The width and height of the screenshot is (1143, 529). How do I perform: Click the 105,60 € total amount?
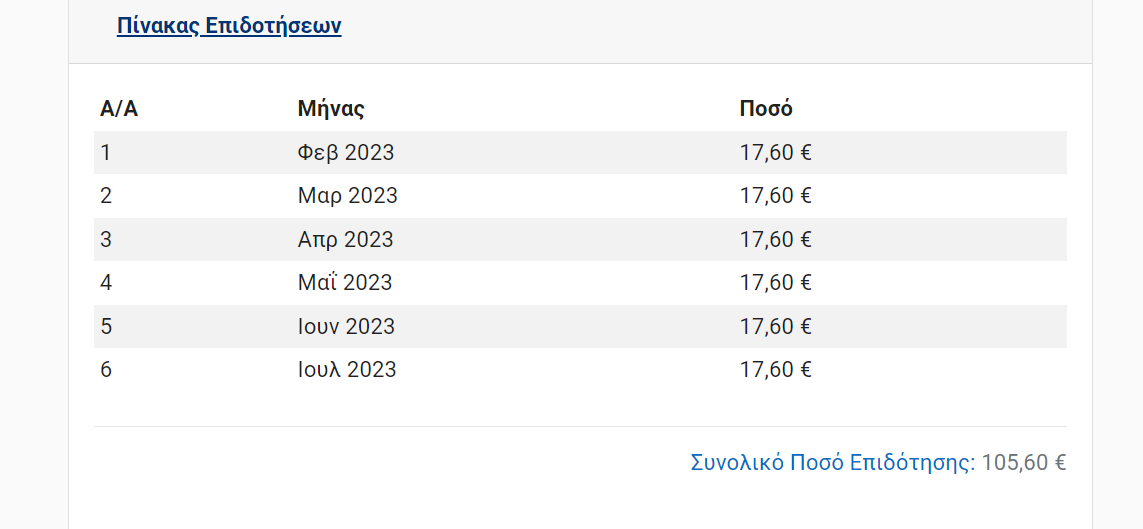click(1024, 463)
